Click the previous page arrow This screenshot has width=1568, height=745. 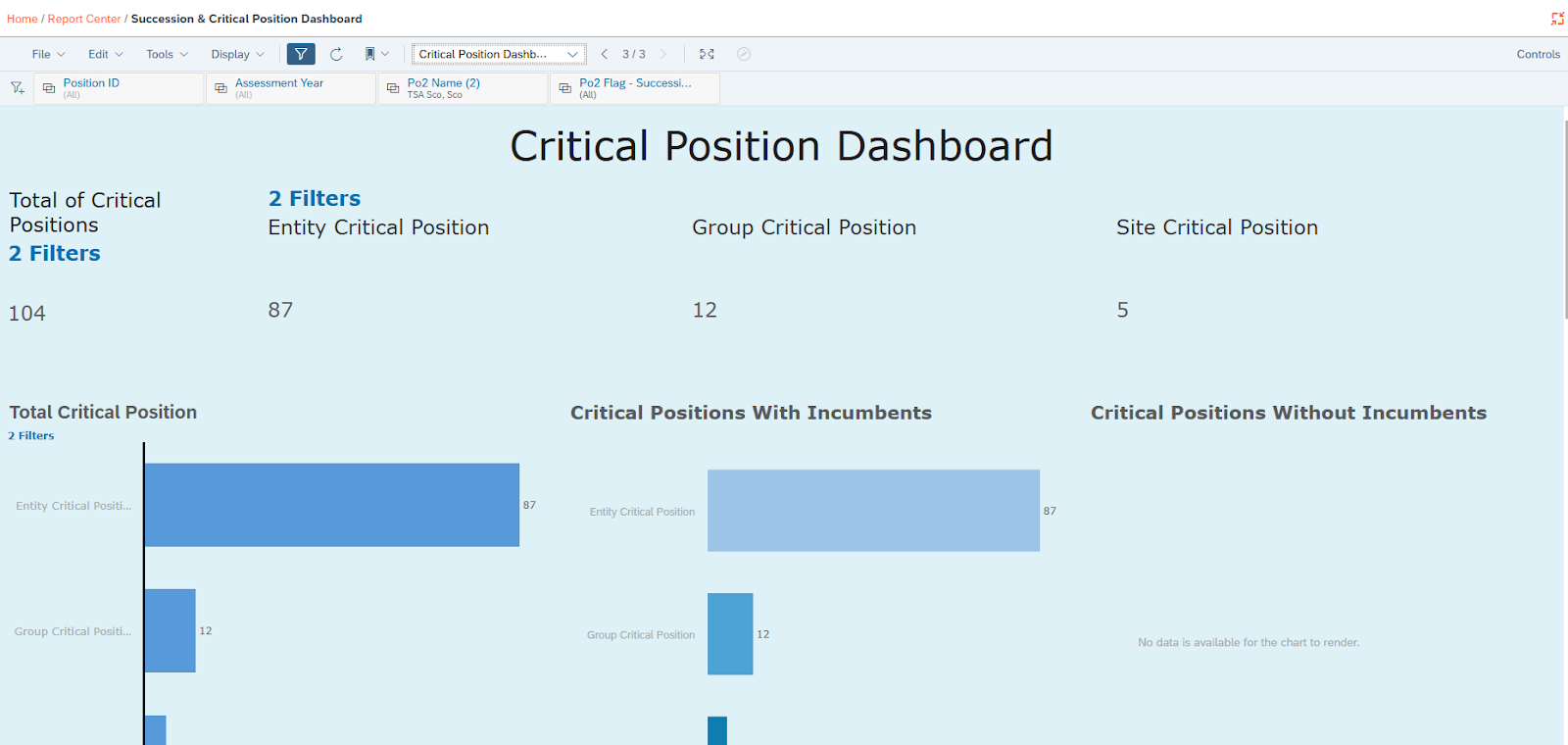coord(605,54)
